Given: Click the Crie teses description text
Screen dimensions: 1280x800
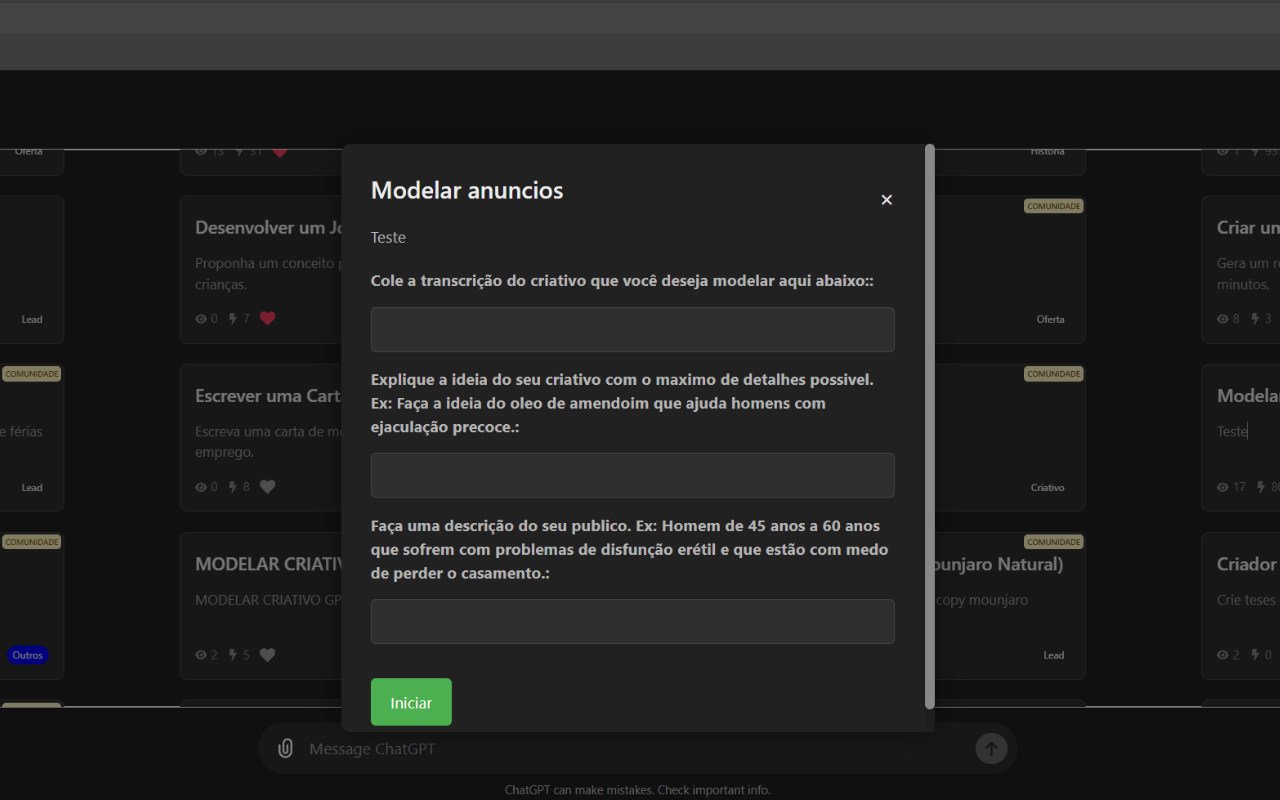Looking at the screenshot, I should click(x=1247, y=600).
